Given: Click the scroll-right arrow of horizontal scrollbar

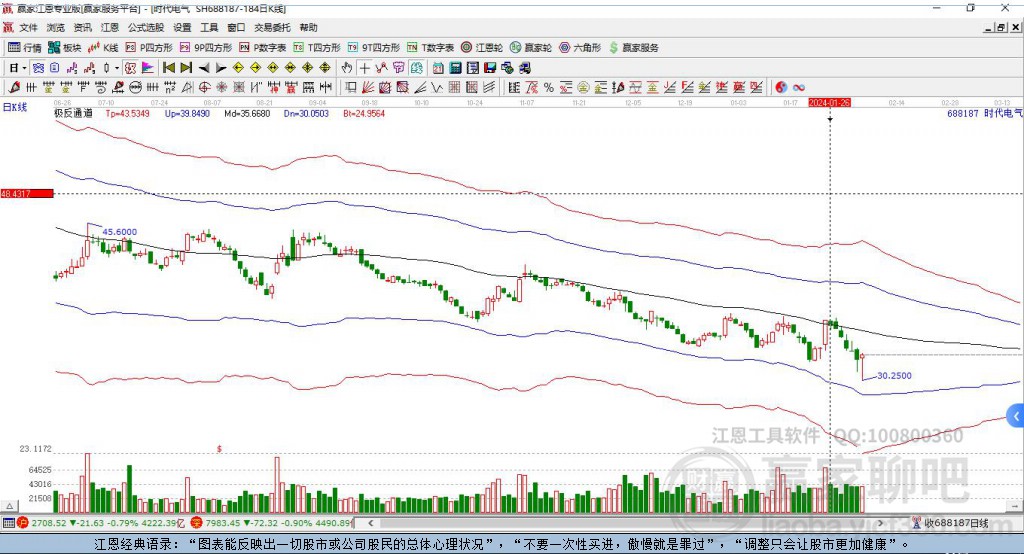Looking at the screenshot, I should 880,523.
